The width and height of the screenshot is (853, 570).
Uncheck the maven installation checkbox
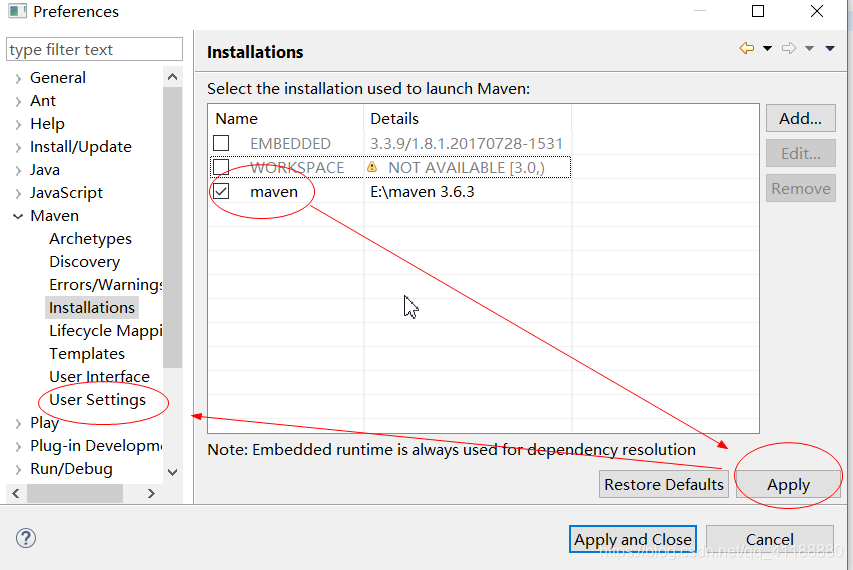point(221,191)
